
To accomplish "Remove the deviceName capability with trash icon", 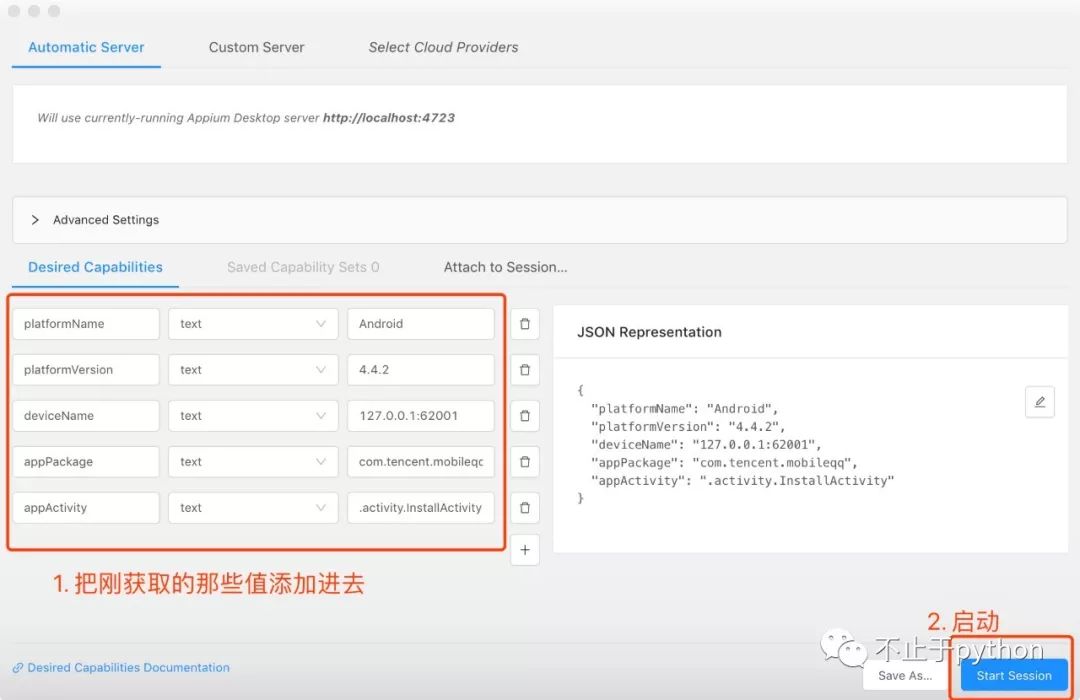I will tap(525, 416).
